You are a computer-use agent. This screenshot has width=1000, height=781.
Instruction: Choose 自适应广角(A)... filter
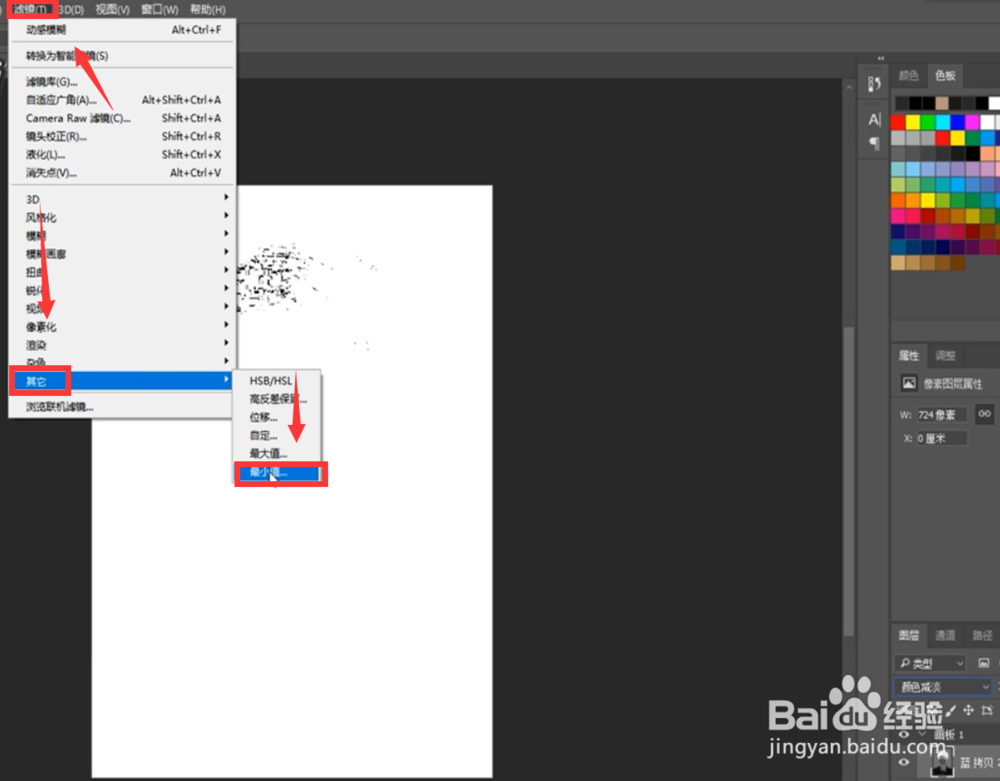[121, 99]
